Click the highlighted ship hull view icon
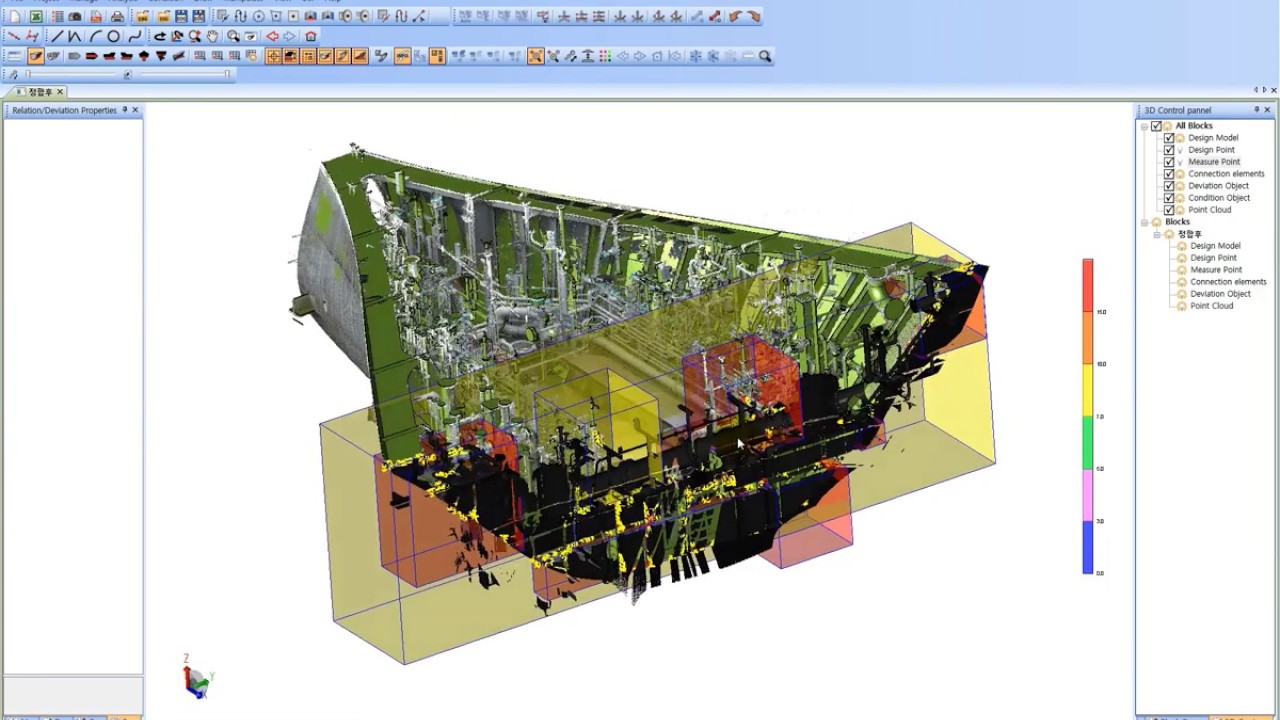 tap(35, 56)
